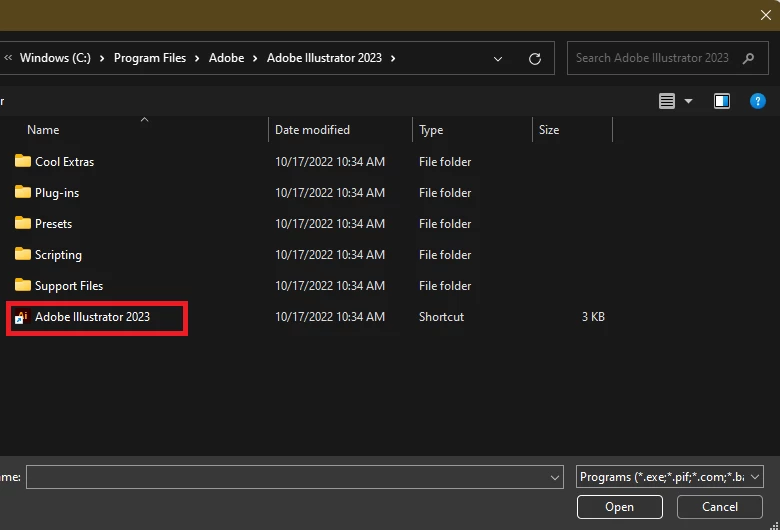Image resolution: width=780 pixels, height=530 pixels.
Task: Click the Cancel button
Action: (719, 507)
